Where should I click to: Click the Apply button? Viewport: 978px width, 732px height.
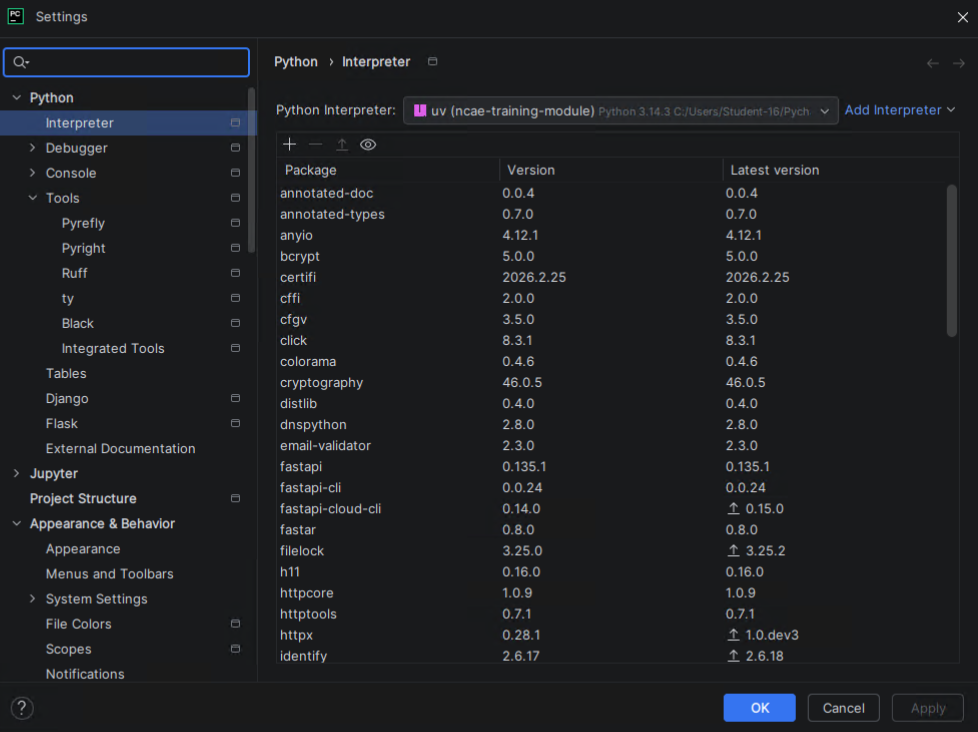(927, 708)
